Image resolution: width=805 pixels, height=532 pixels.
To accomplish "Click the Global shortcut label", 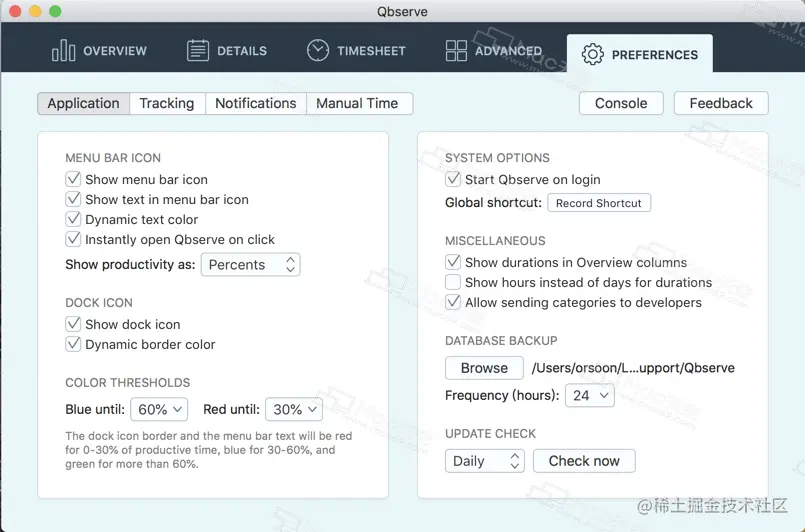I will coord(493,203).
